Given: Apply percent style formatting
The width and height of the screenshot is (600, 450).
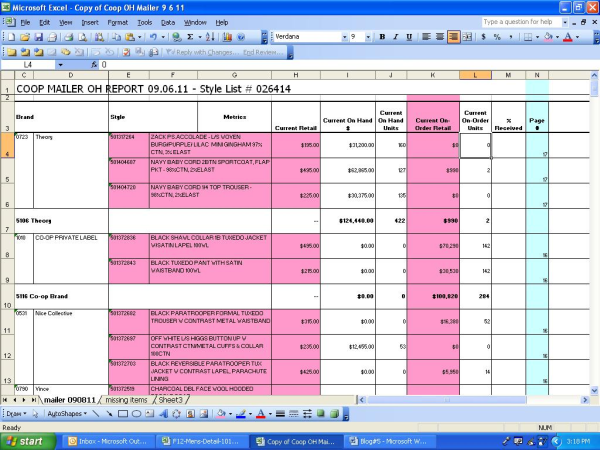Looking at the screenshot, I should tap(497, 37).
